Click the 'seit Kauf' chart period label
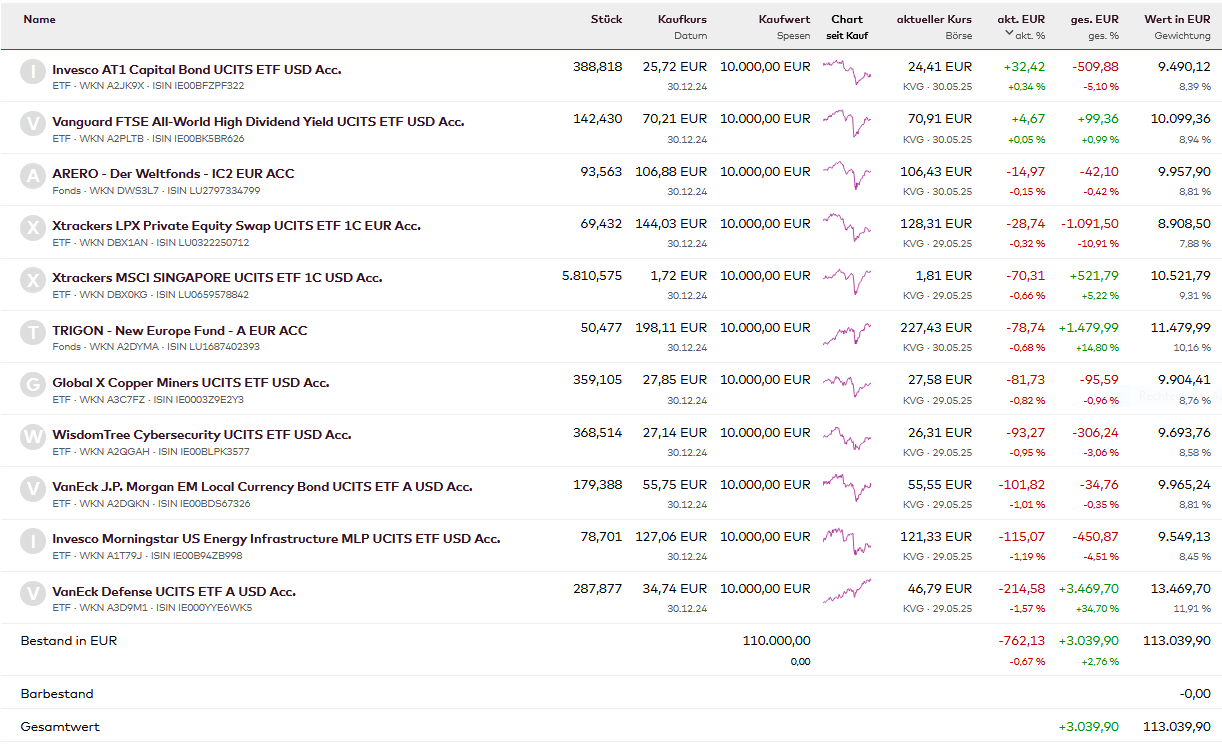This screenshot has width=1222, height=755. point(846,36)
